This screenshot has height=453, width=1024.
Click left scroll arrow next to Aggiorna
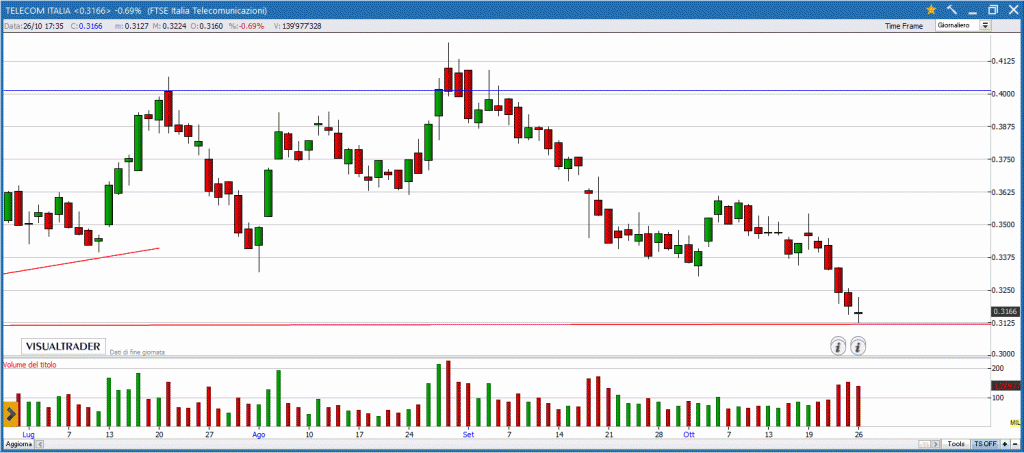(39, 444)
